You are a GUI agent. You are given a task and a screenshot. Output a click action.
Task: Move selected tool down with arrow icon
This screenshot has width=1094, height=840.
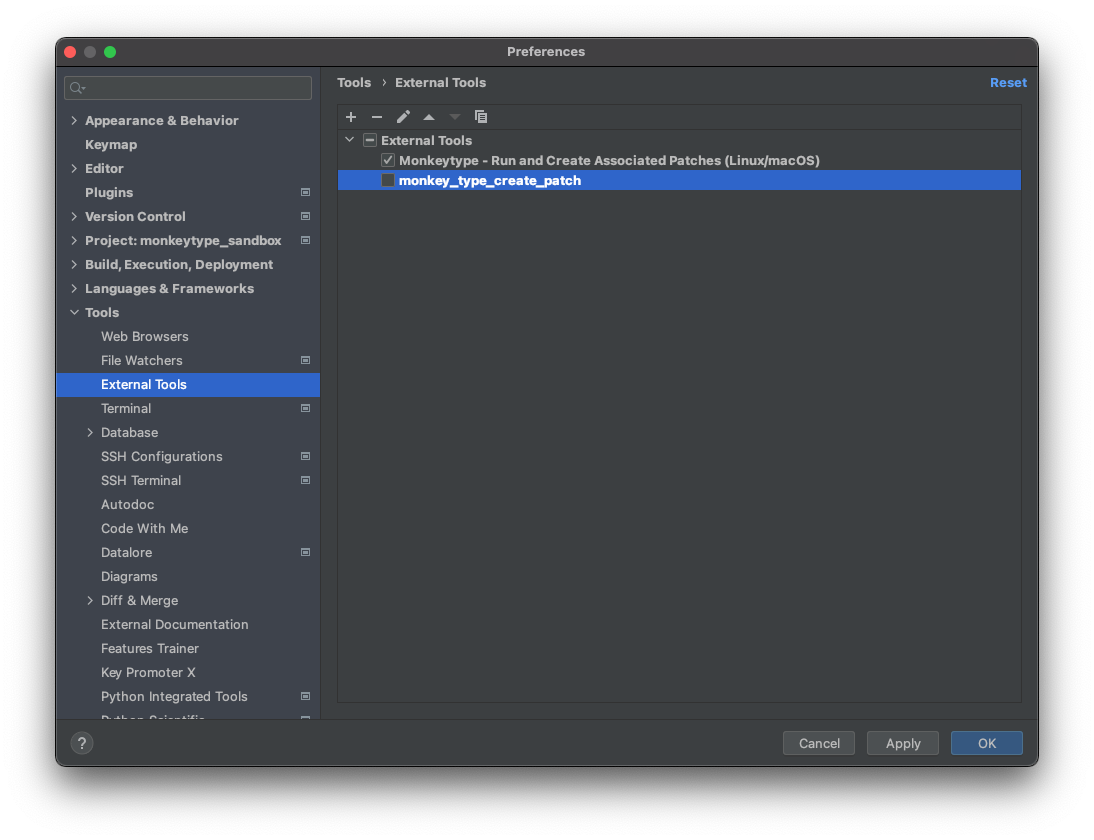[455, 117]
